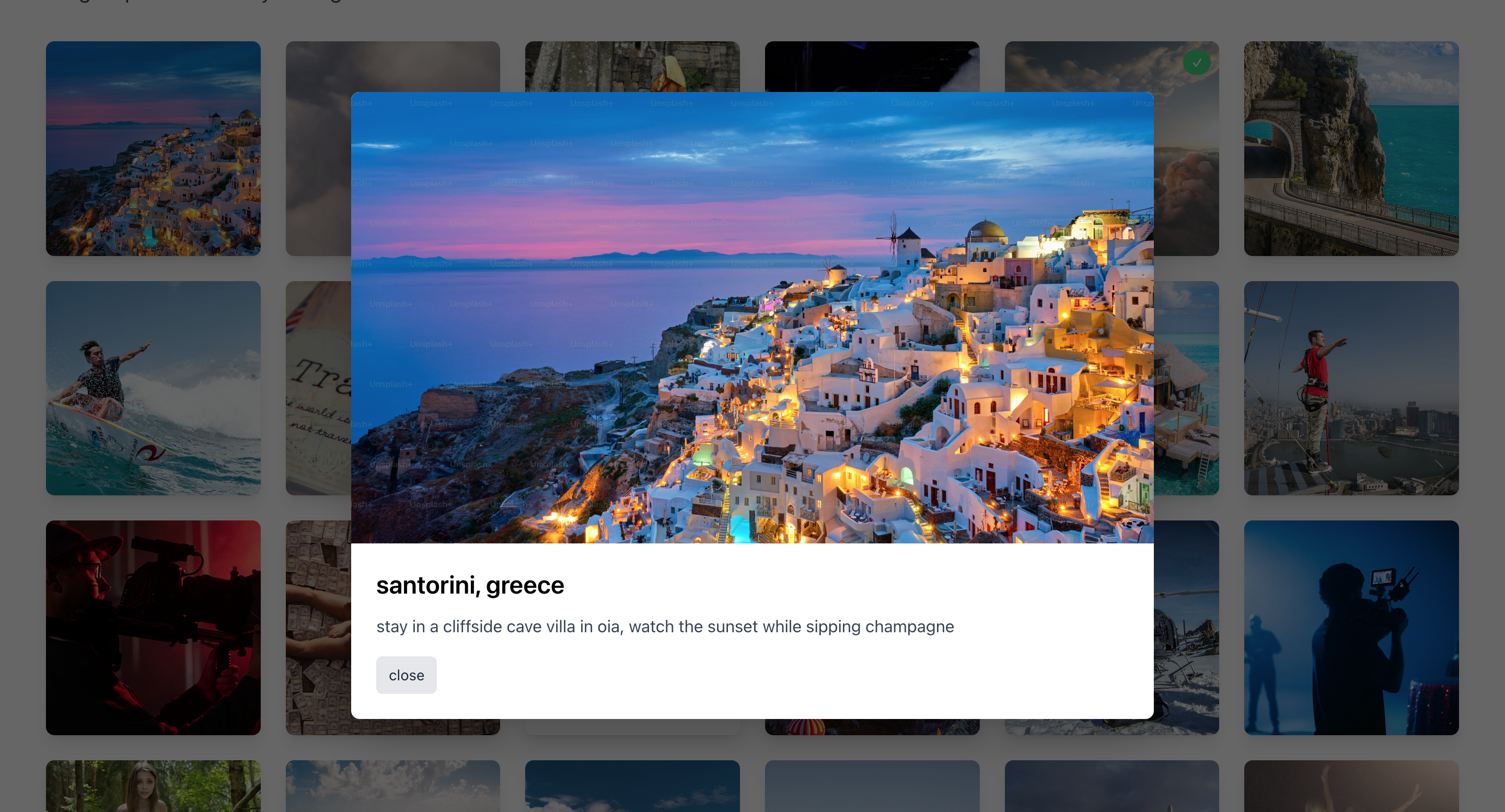
Task: Open the overwater bungalow thumbnail
Action: [x=1186, y=388]
